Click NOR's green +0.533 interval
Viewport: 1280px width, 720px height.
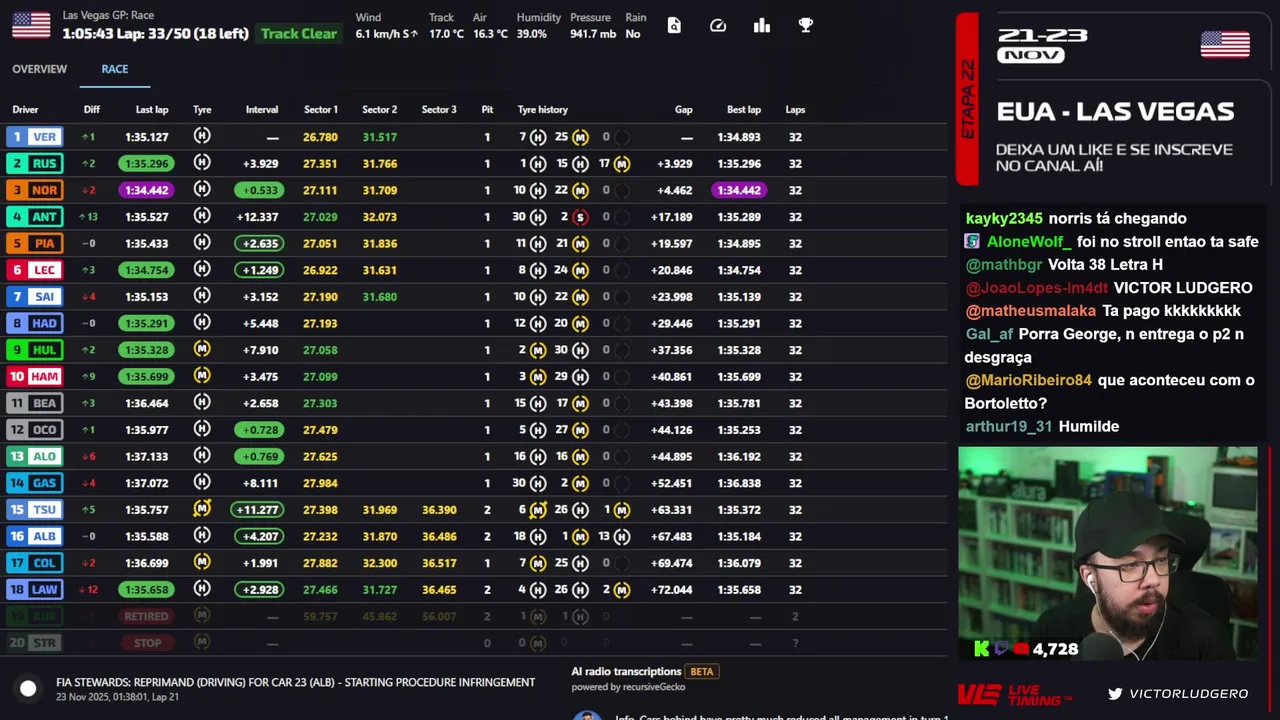(259, 190)
